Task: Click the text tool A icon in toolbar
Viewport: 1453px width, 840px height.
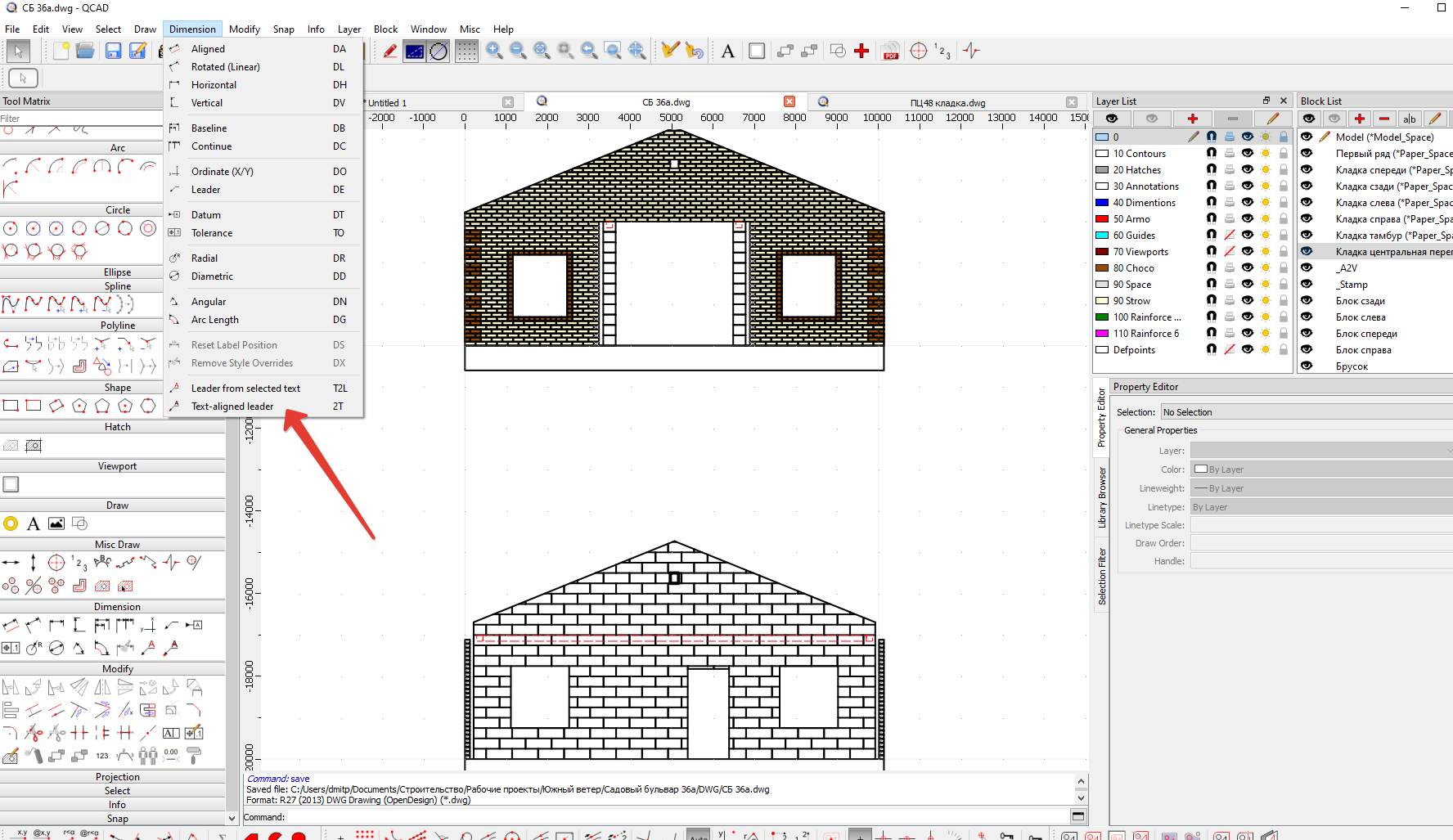Action: click(728, 51)
